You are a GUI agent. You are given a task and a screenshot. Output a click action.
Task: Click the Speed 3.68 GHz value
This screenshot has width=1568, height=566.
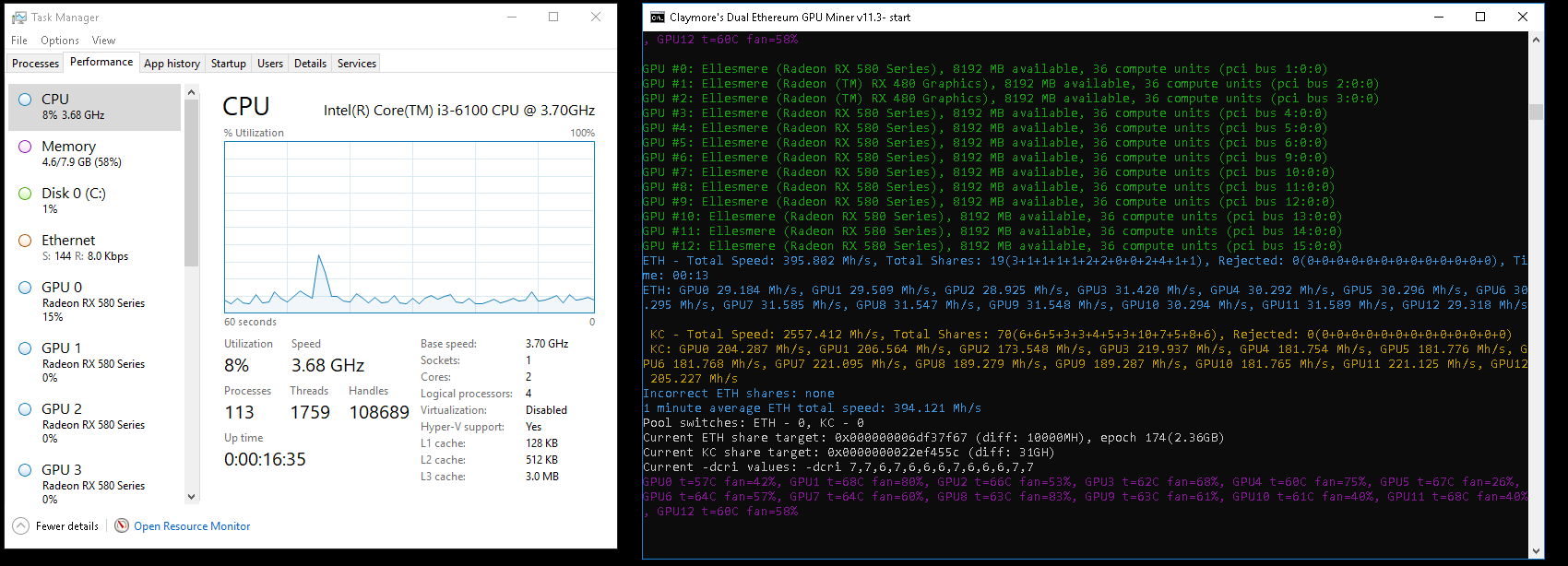coord(328,366)
